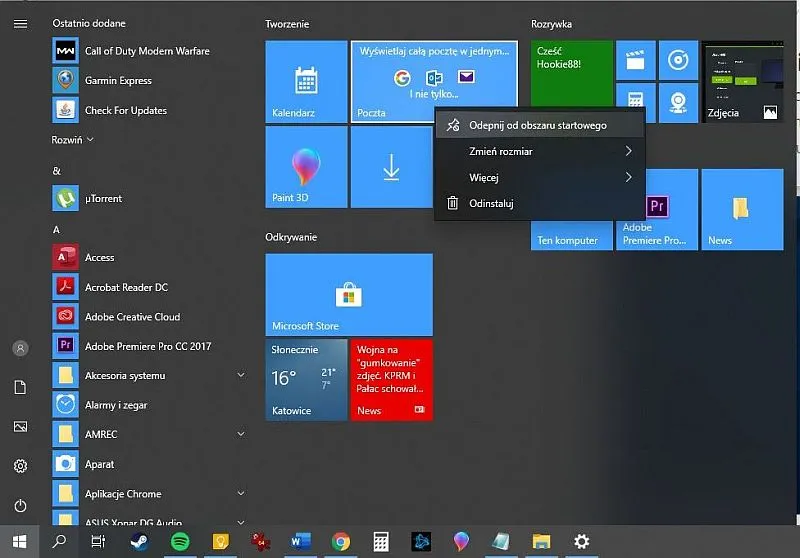Screen dimensions: 800x558
Task: Open the user account icon in the left rail
Action: (20, 348)
